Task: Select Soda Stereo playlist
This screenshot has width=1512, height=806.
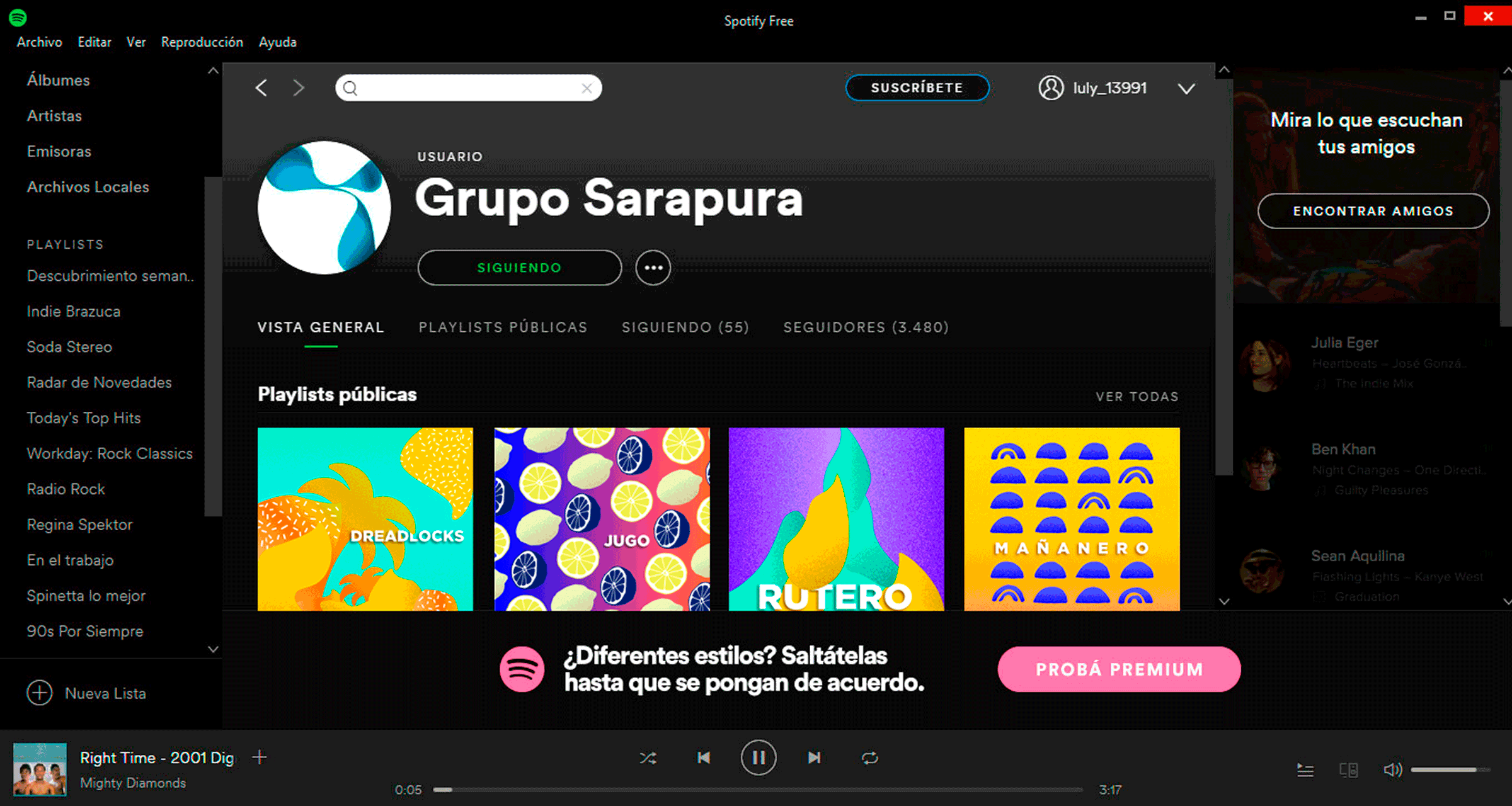Action: pos(69,347)
